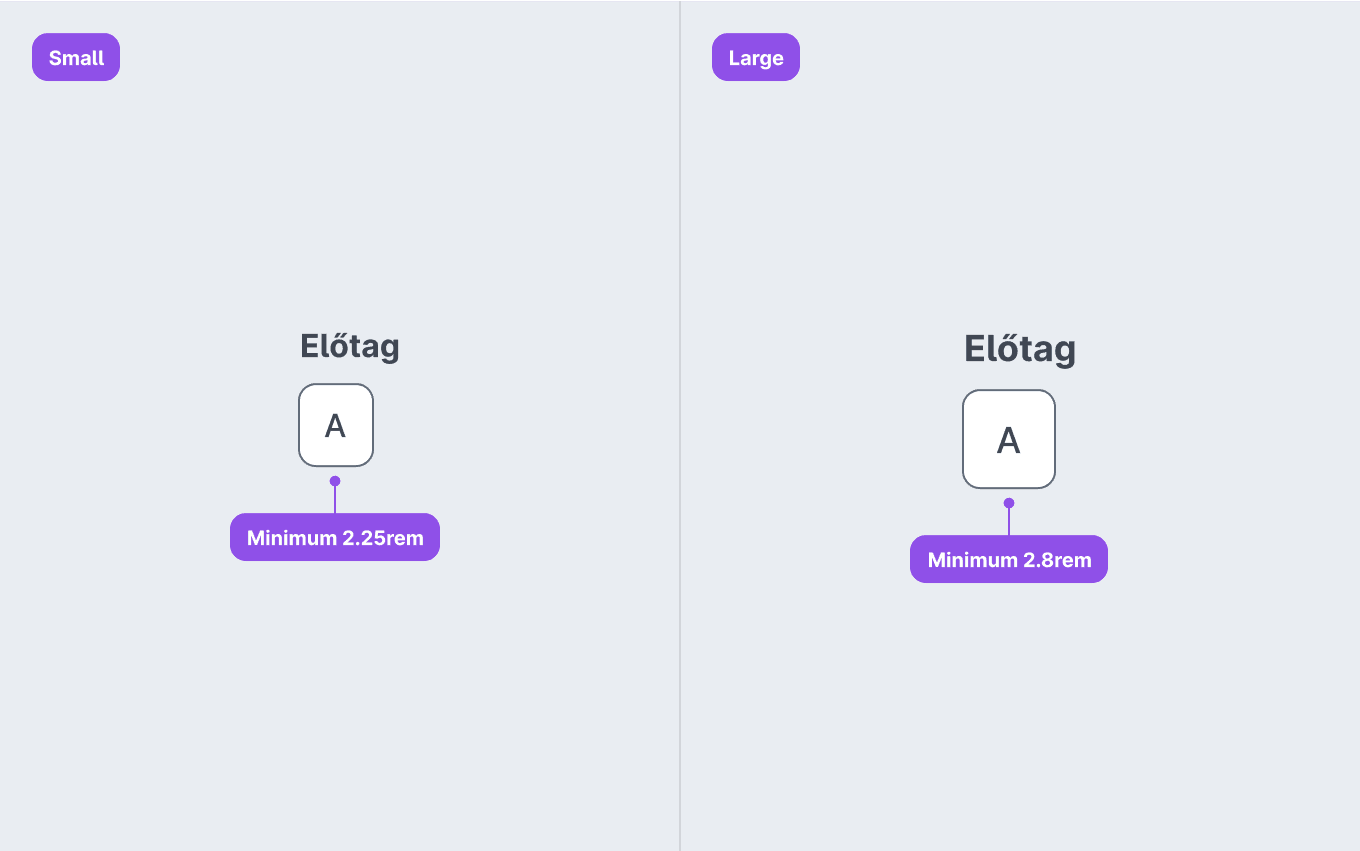
Task: Click the word Minimum in 2.25rem label
Action: point(292,538)
